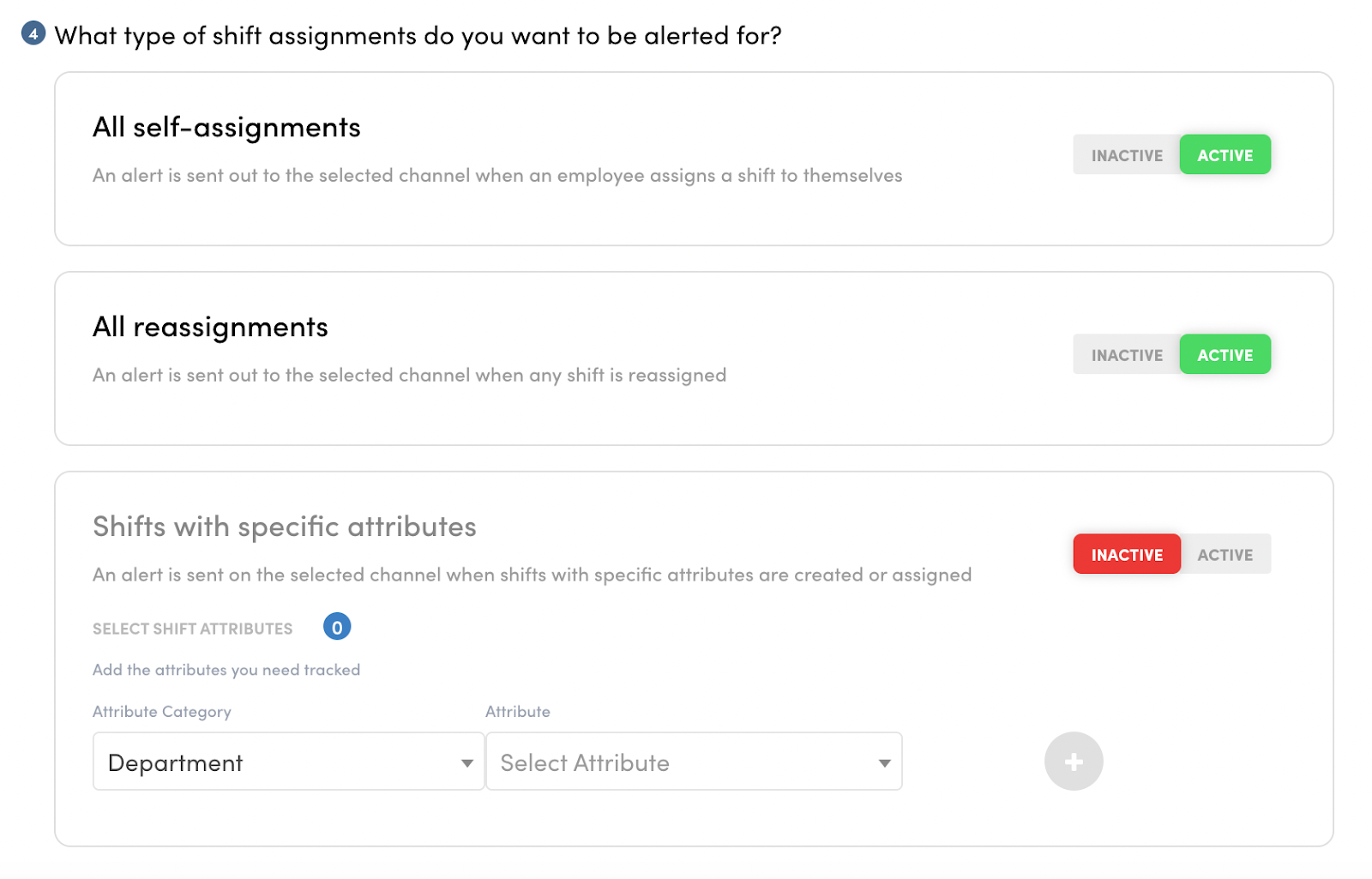This screenshot has height=879, width=1372.
Task: Click ACTIVE on All reassignments
Action: pos(1225,354)
